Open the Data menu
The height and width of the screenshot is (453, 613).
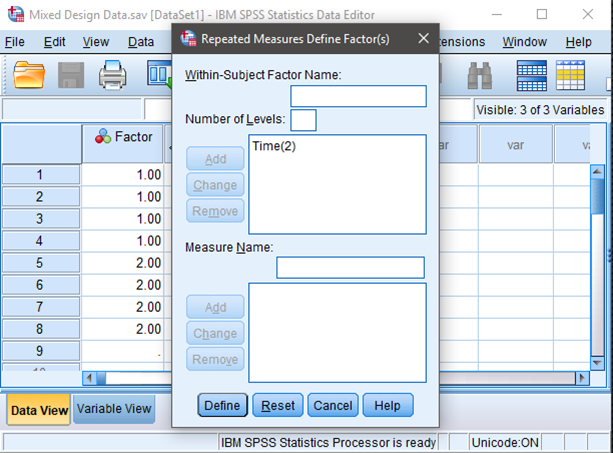coord(141,42)
